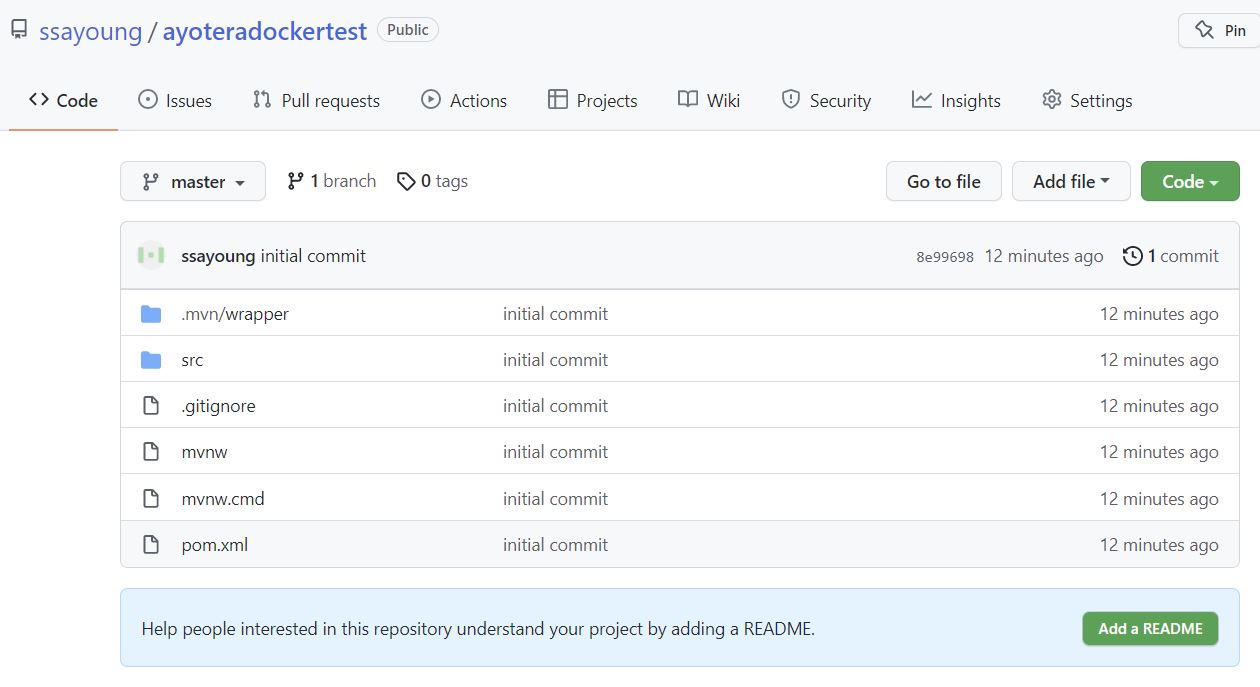
Task: View the 1 branch link
Action: coord(332,181)
